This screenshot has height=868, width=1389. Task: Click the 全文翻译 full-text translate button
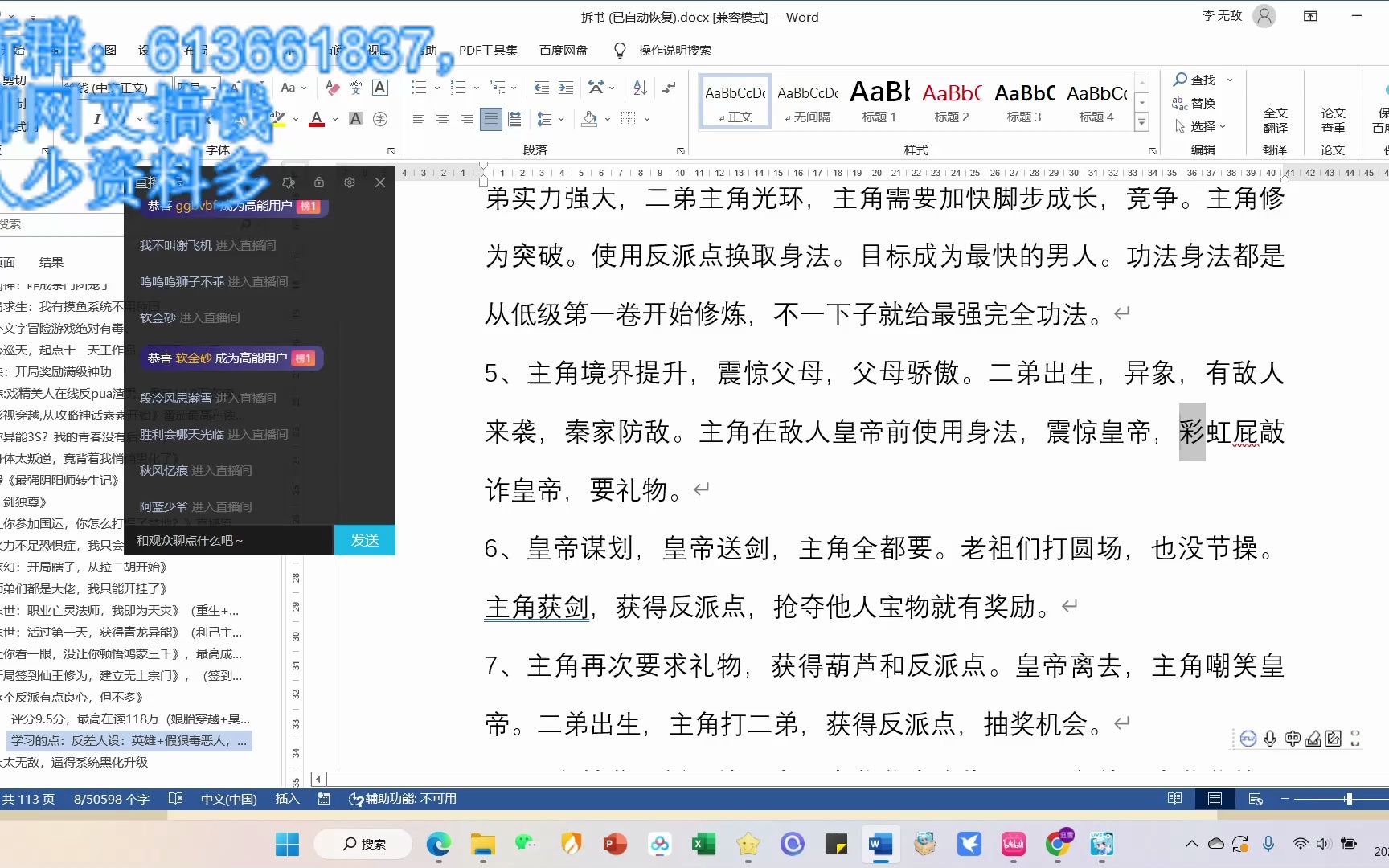1276,121
